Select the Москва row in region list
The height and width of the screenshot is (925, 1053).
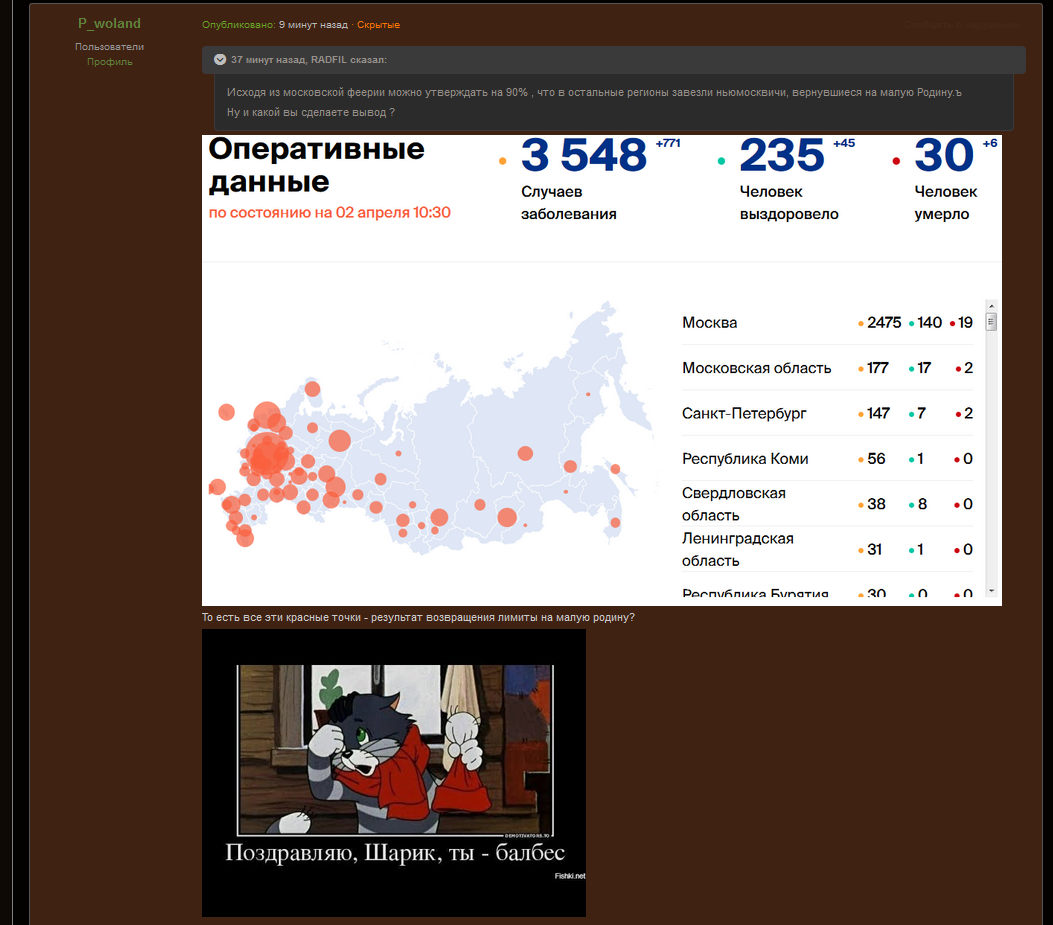click(827, 322)
